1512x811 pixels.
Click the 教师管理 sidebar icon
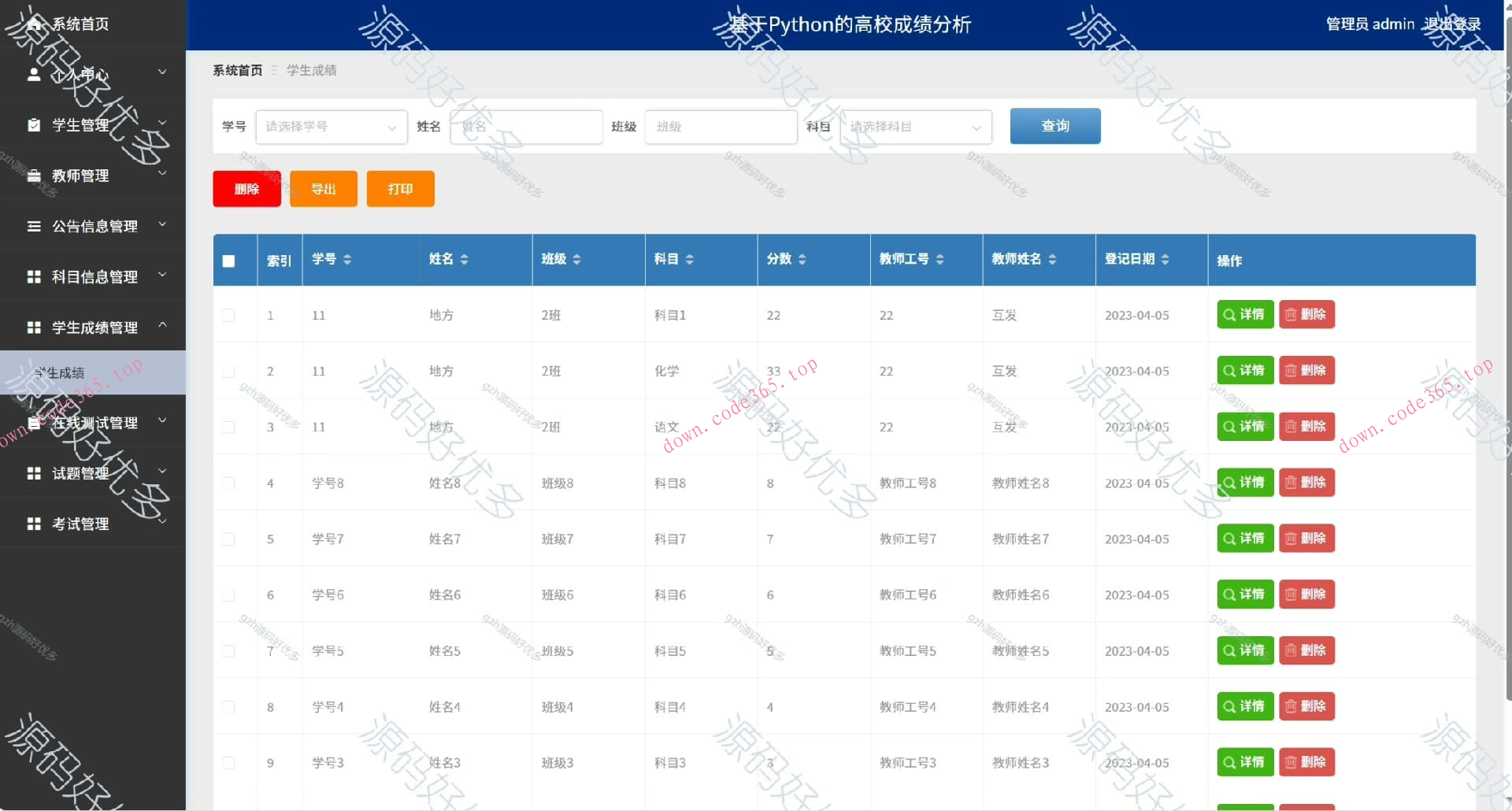coord(34,176)
